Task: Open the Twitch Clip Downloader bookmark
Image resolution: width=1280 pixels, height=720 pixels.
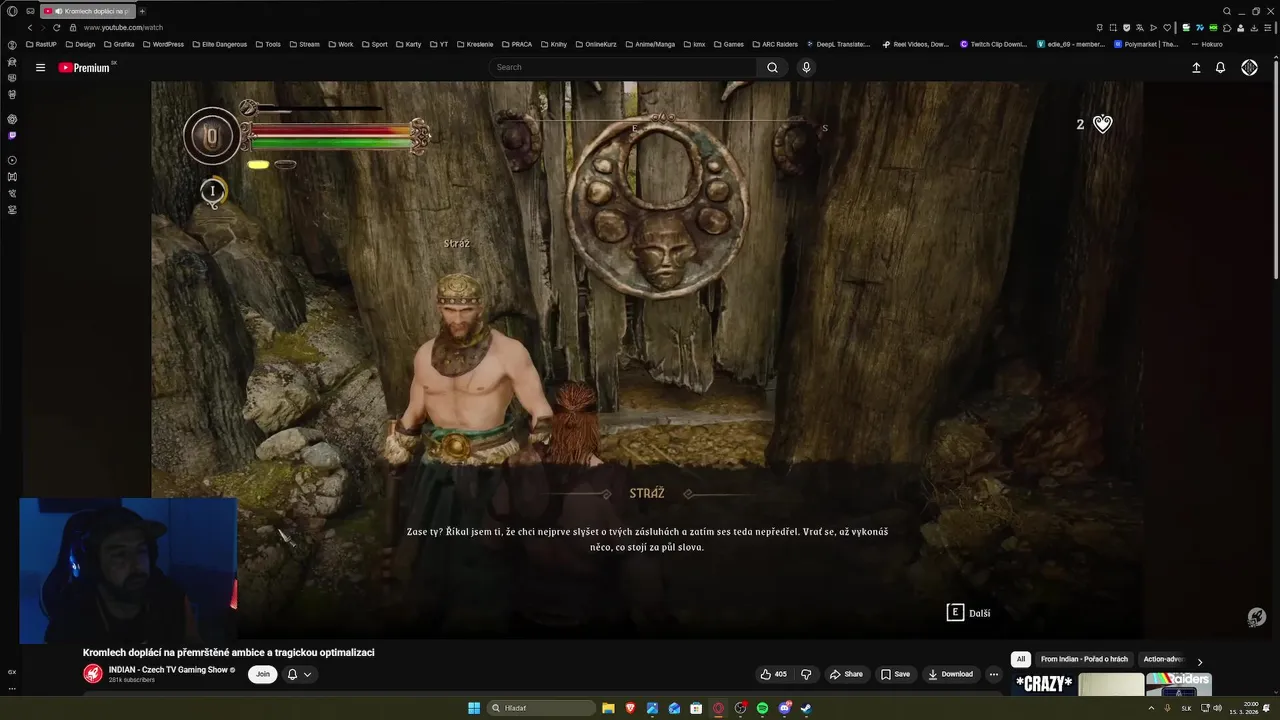Action: [993, 44]
